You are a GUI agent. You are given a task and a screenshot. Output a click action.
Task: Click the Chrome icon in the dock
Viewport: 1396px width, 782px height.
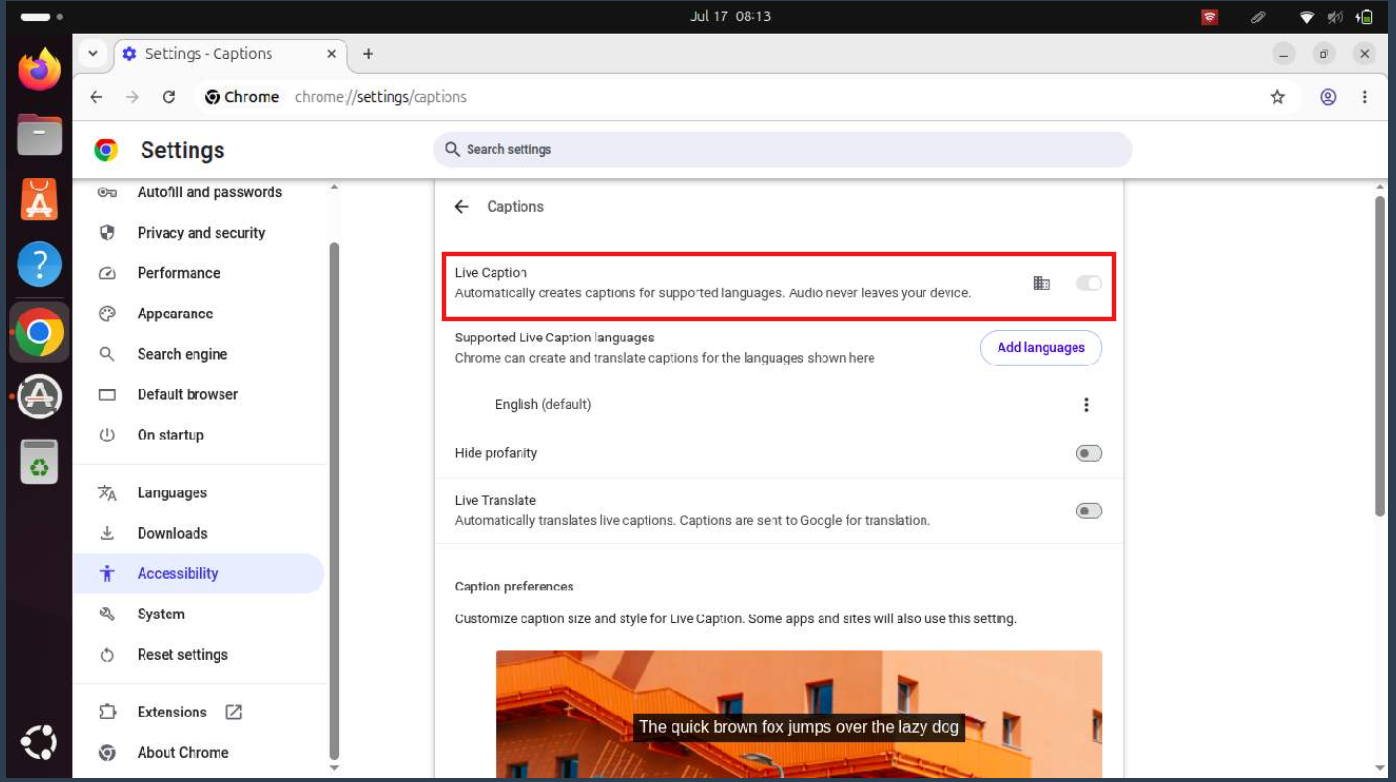tap(39, 332)
